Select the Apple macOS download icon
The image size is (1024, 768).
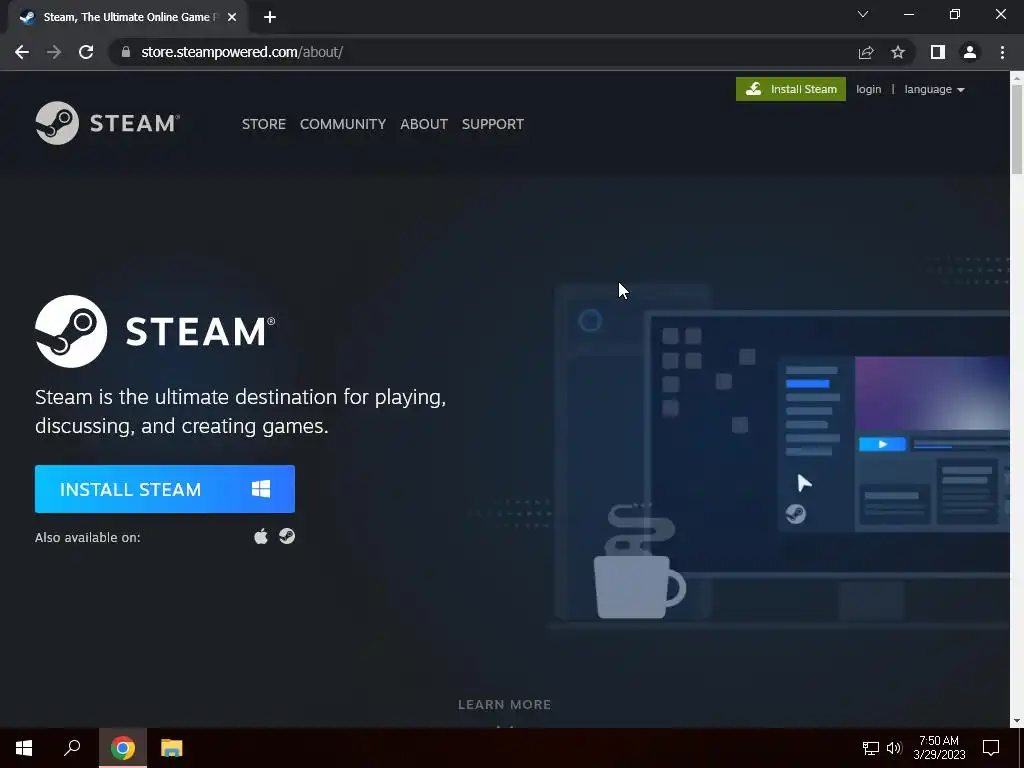click(x=261, y=537)
